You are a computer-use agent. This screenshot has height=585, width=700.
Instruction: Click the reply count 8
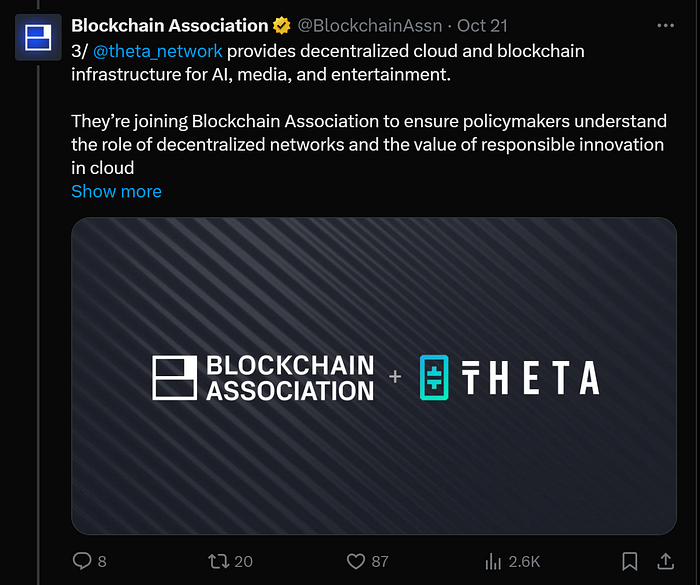[102, 562]
